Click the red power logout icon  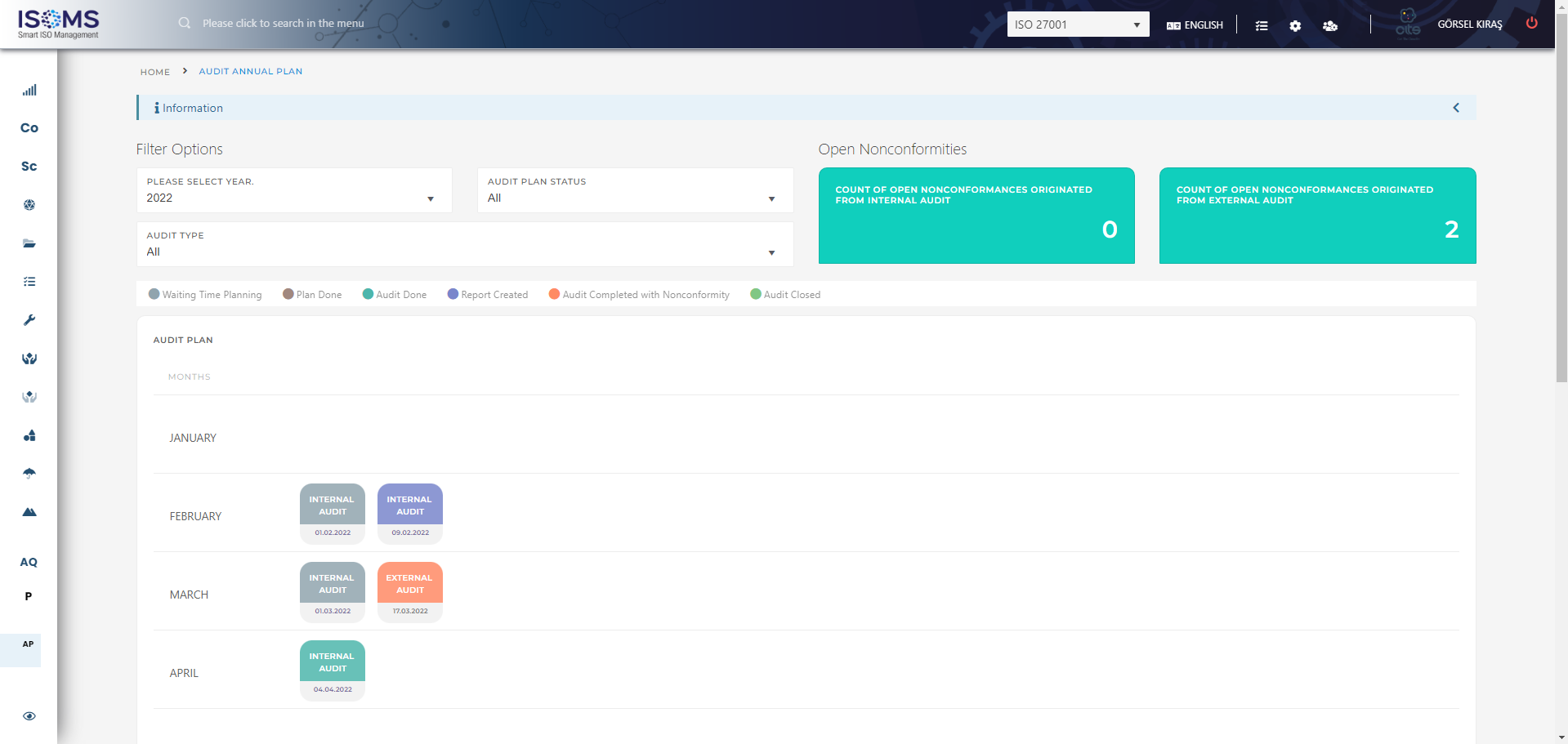(x=1532, y=24)
